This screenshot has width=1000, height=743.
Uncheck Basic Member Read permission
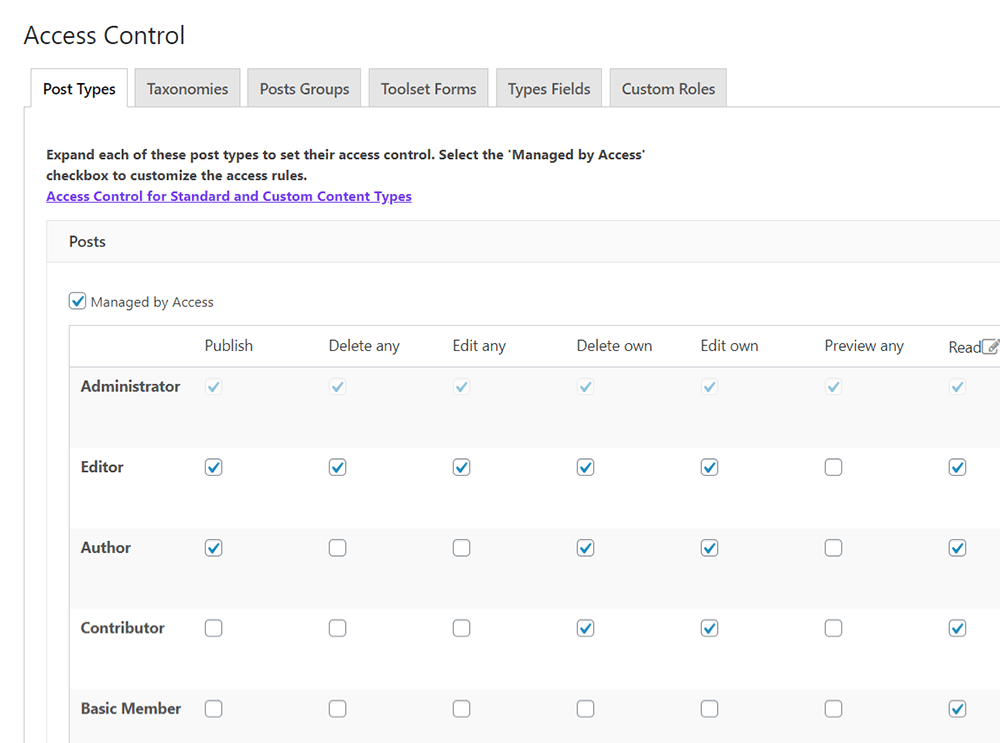[957, 709]
